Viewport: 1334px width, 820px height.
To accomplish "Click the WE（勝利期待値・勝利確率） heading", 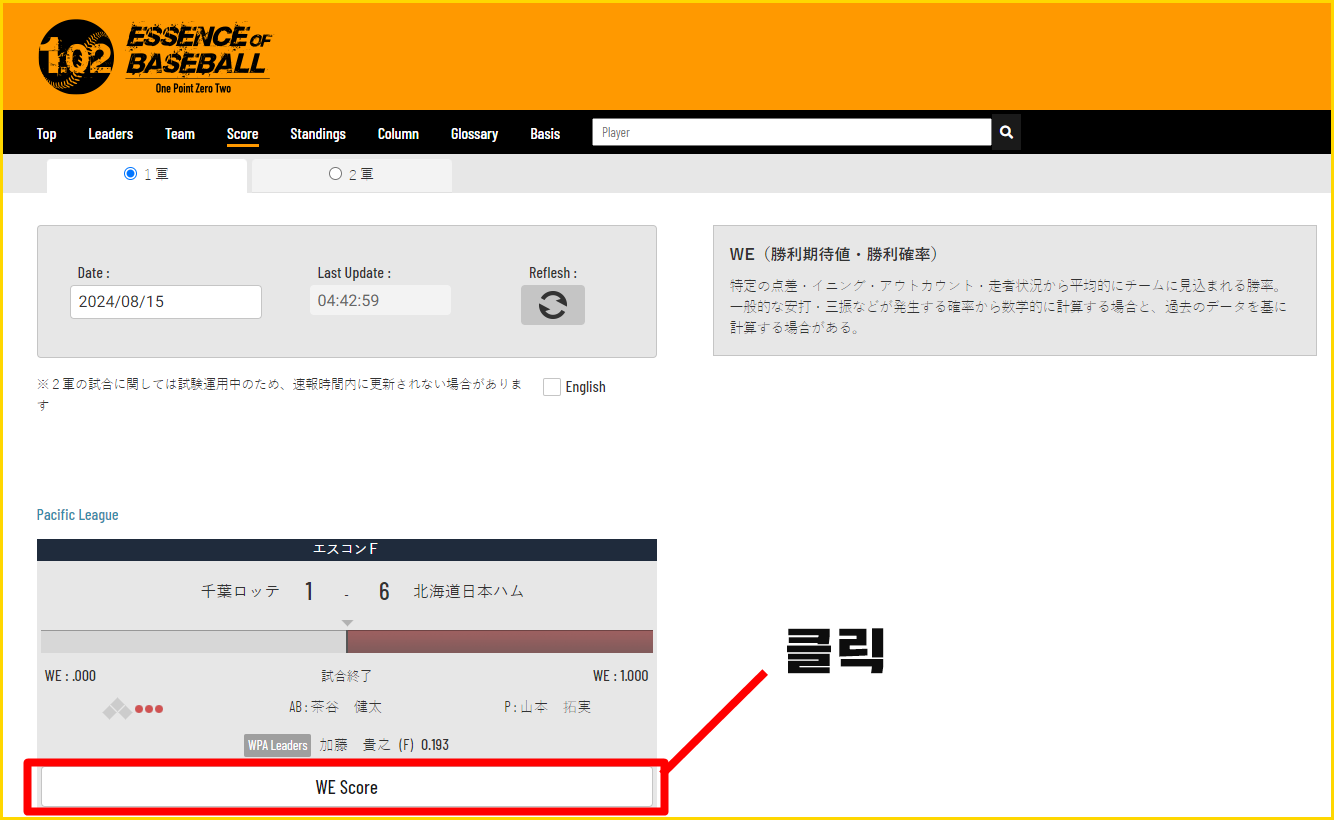I will (x=834, y=254).
